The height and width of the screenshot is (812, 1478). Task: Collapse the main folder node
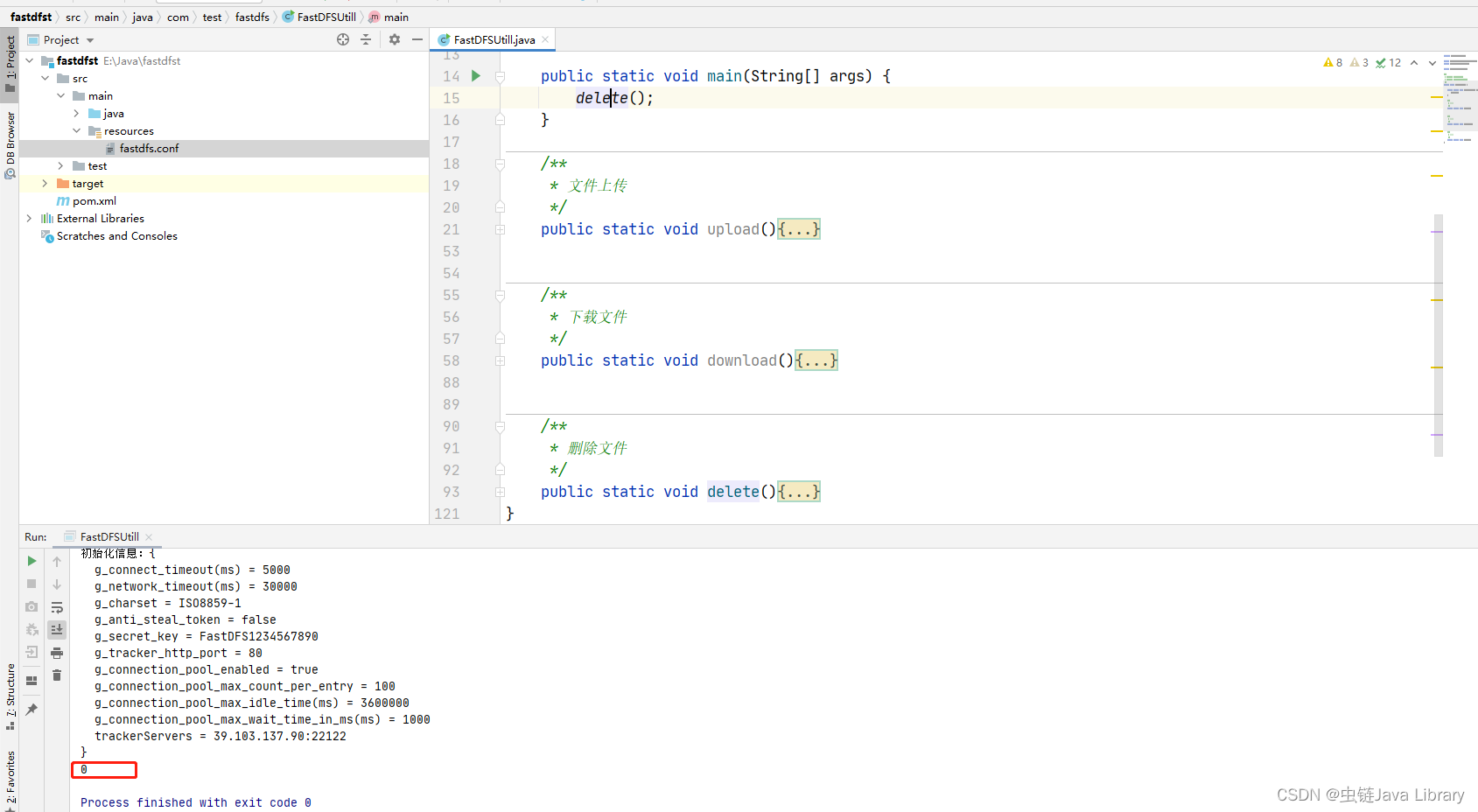tap(61, 95)
